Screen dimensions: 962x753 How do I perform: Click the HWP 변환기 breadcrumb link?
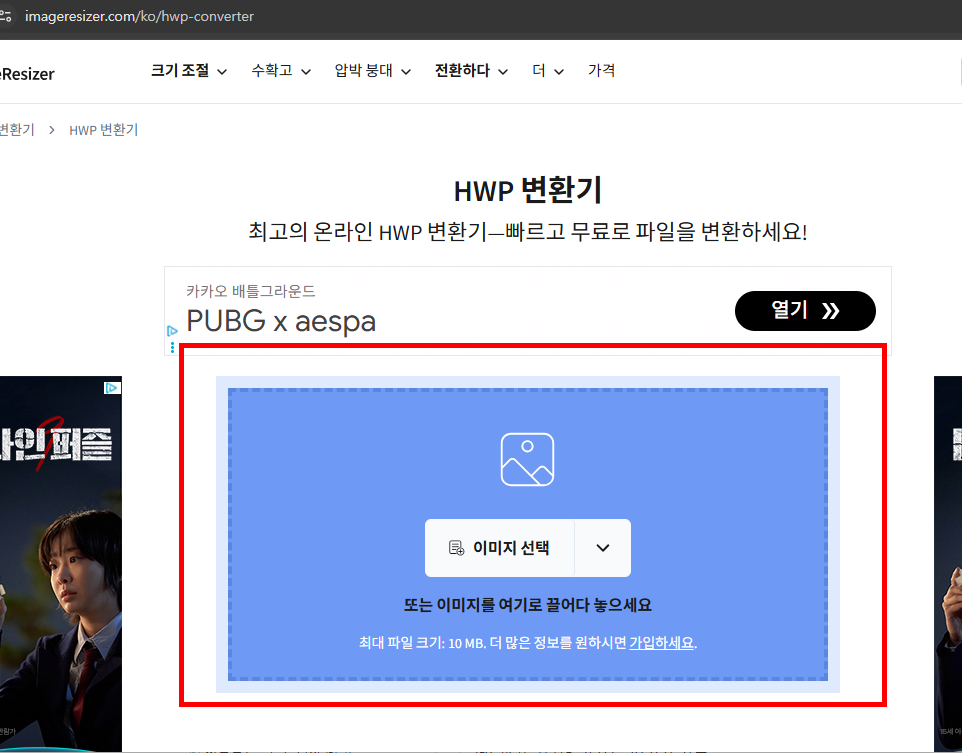(103, 129)
